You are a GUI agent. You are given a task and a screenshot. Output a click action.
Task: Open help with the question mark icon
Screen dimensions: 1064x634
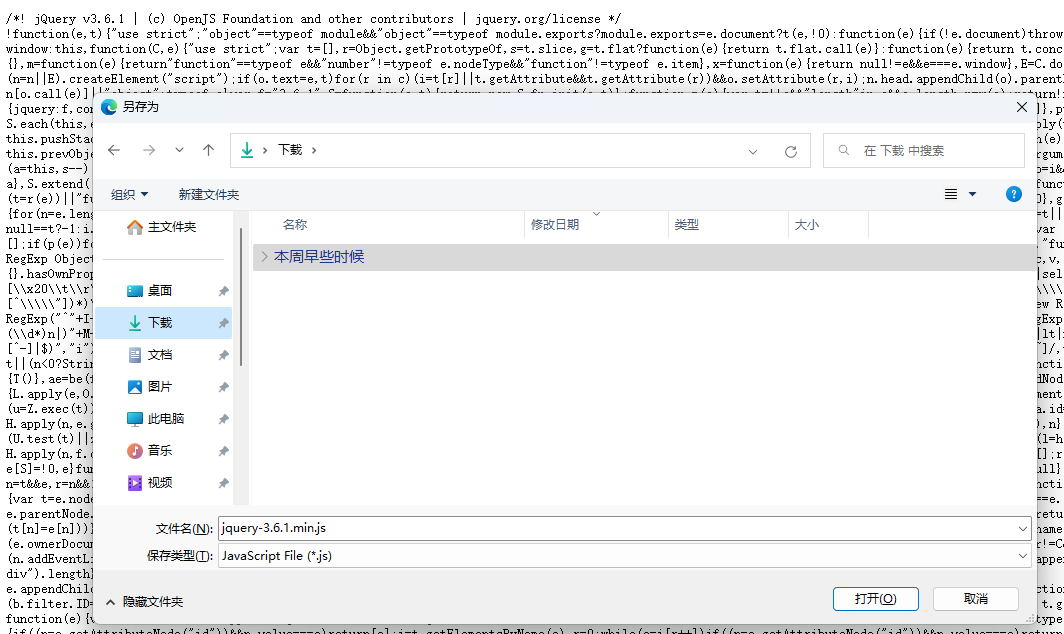point(1014,195)
